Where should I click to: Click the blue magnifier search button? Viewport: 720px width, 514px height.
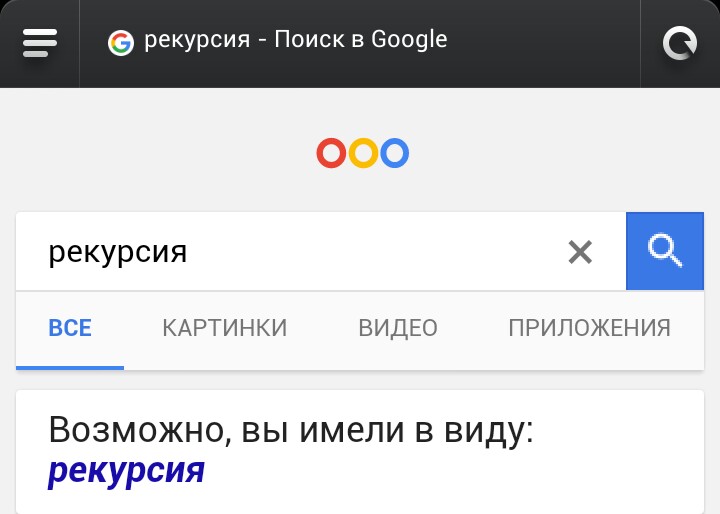point(665,251)
